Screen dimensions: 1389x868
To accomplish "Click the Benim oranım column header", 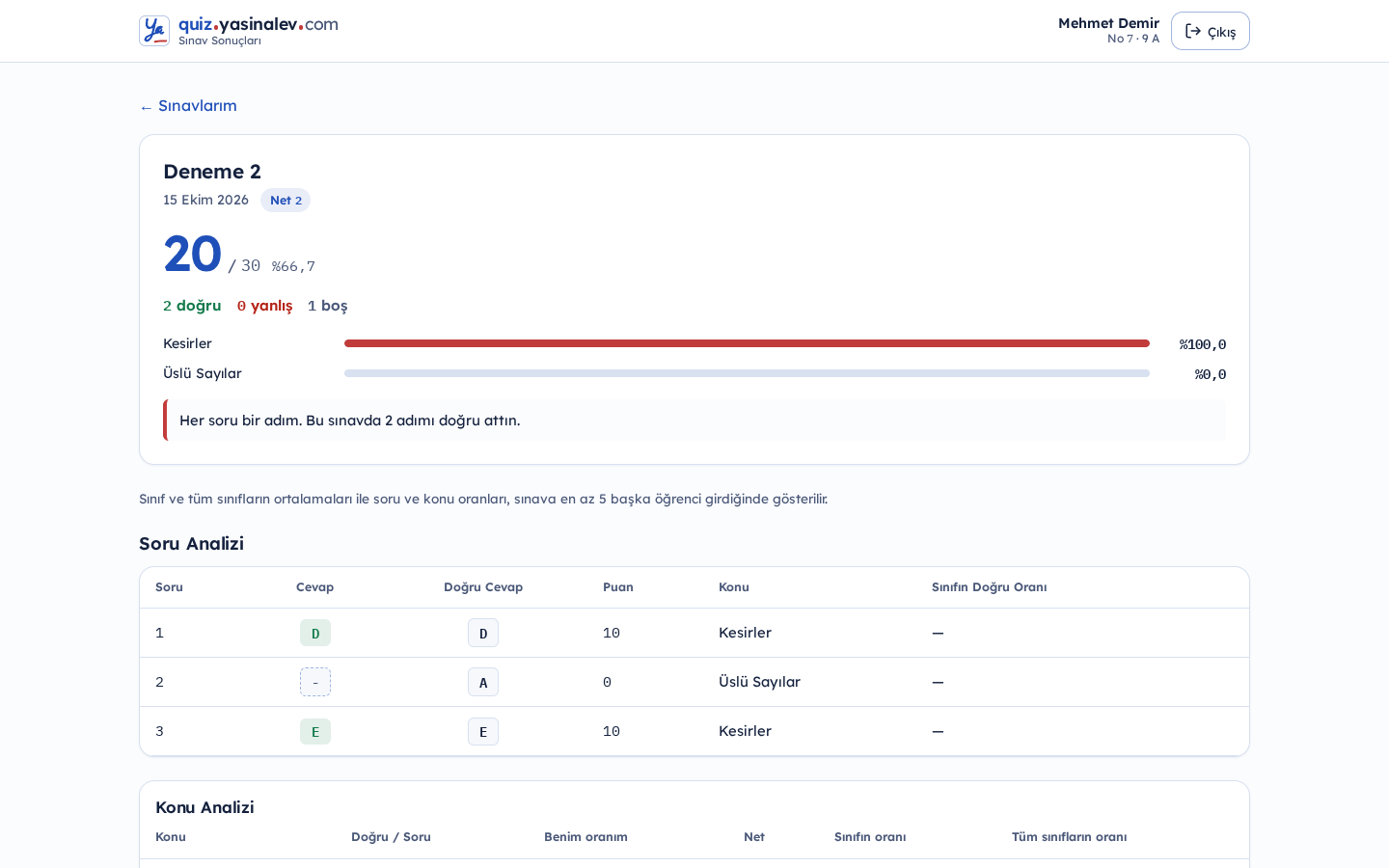I will coord(586,837).
